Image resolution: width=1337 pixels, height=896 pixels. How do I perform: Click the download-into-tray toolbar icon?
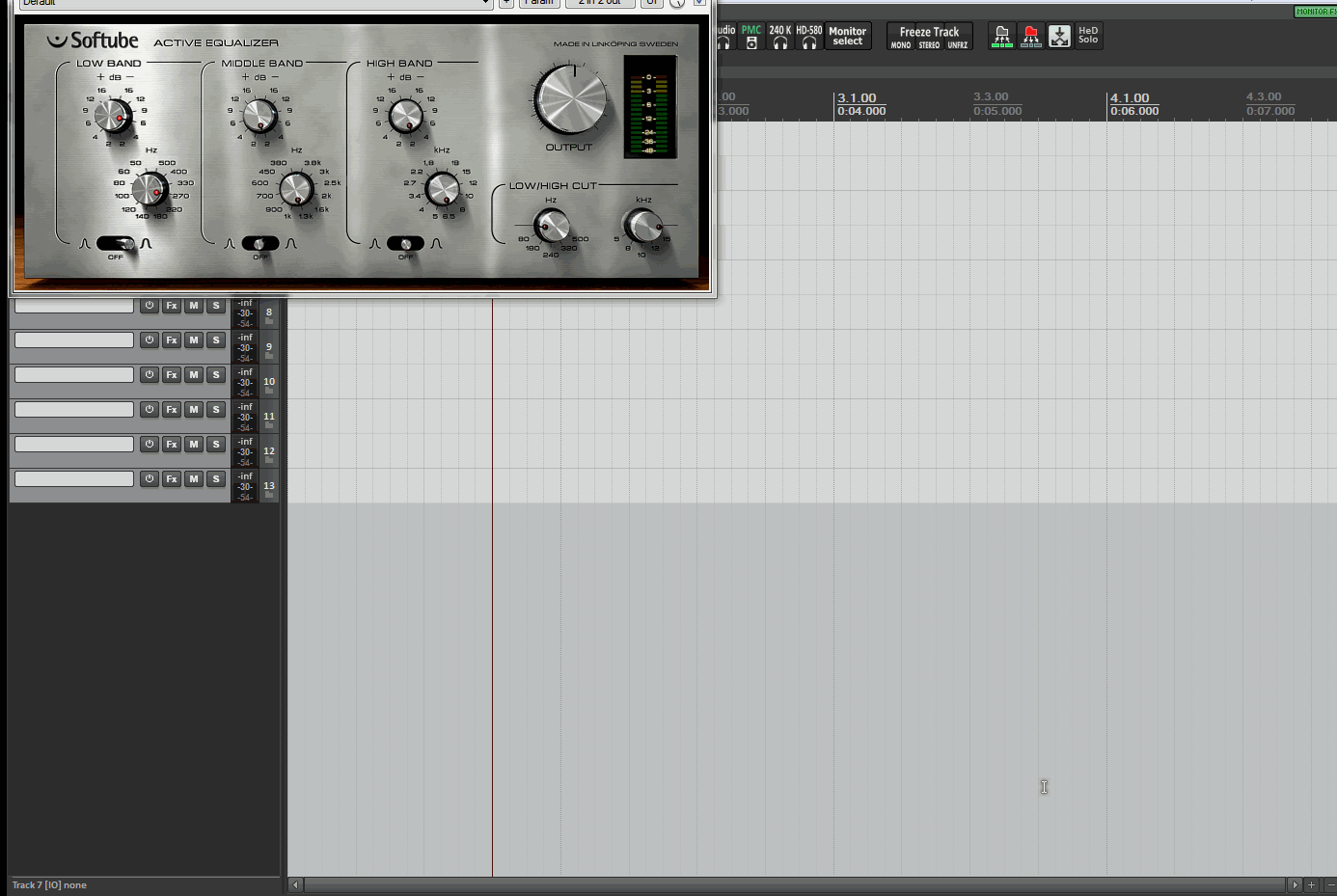[x=1059, y=36]
